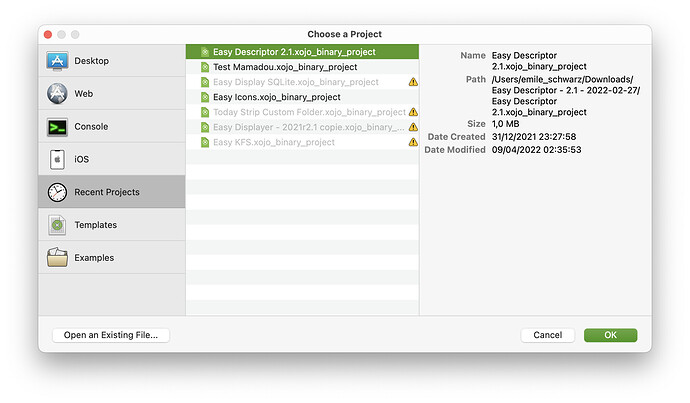The height and width of the screenshot is (403, 690).
Task: Select Test Mamadou.xojo_binary_project
Action: [x=302, y=67]
